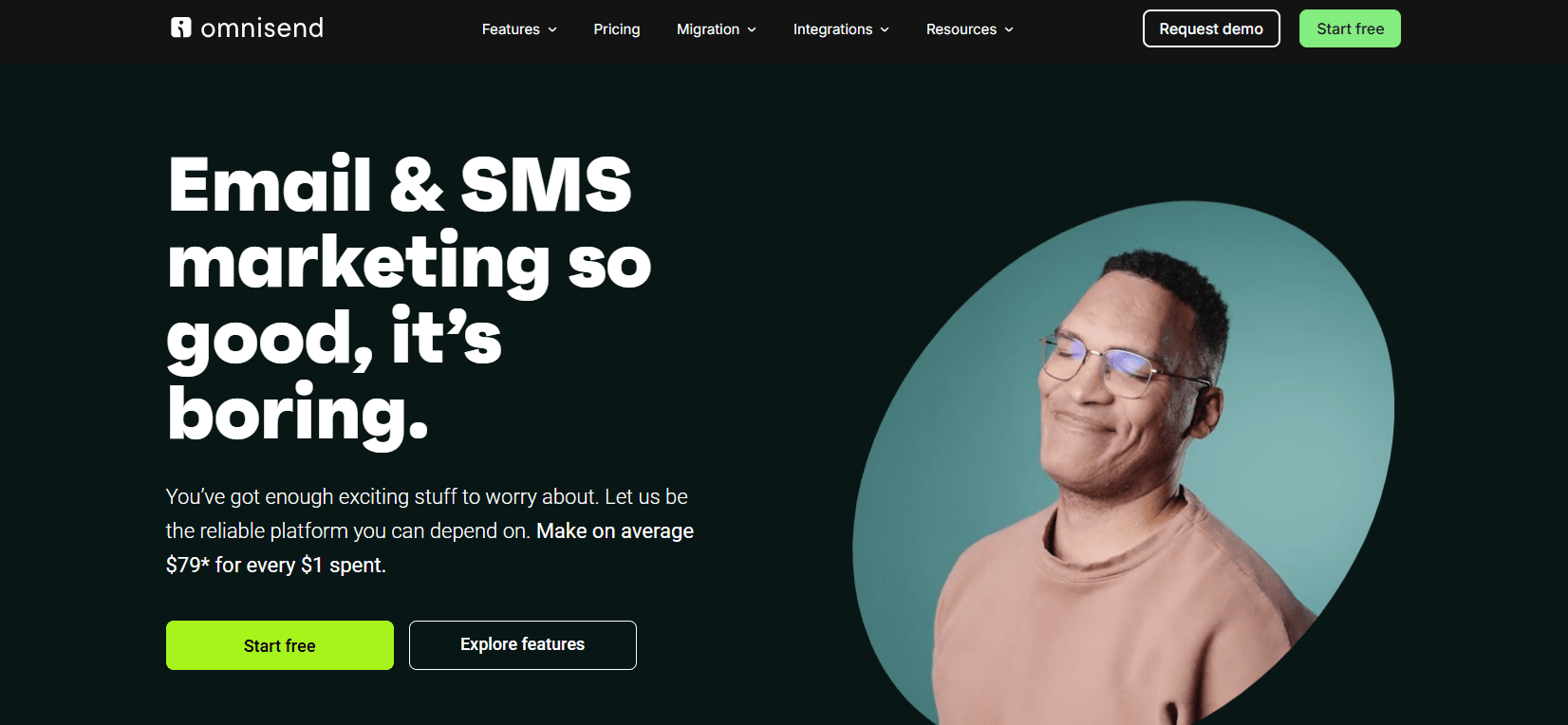Click the main Email & SMS marketing headline

(409, 299)
